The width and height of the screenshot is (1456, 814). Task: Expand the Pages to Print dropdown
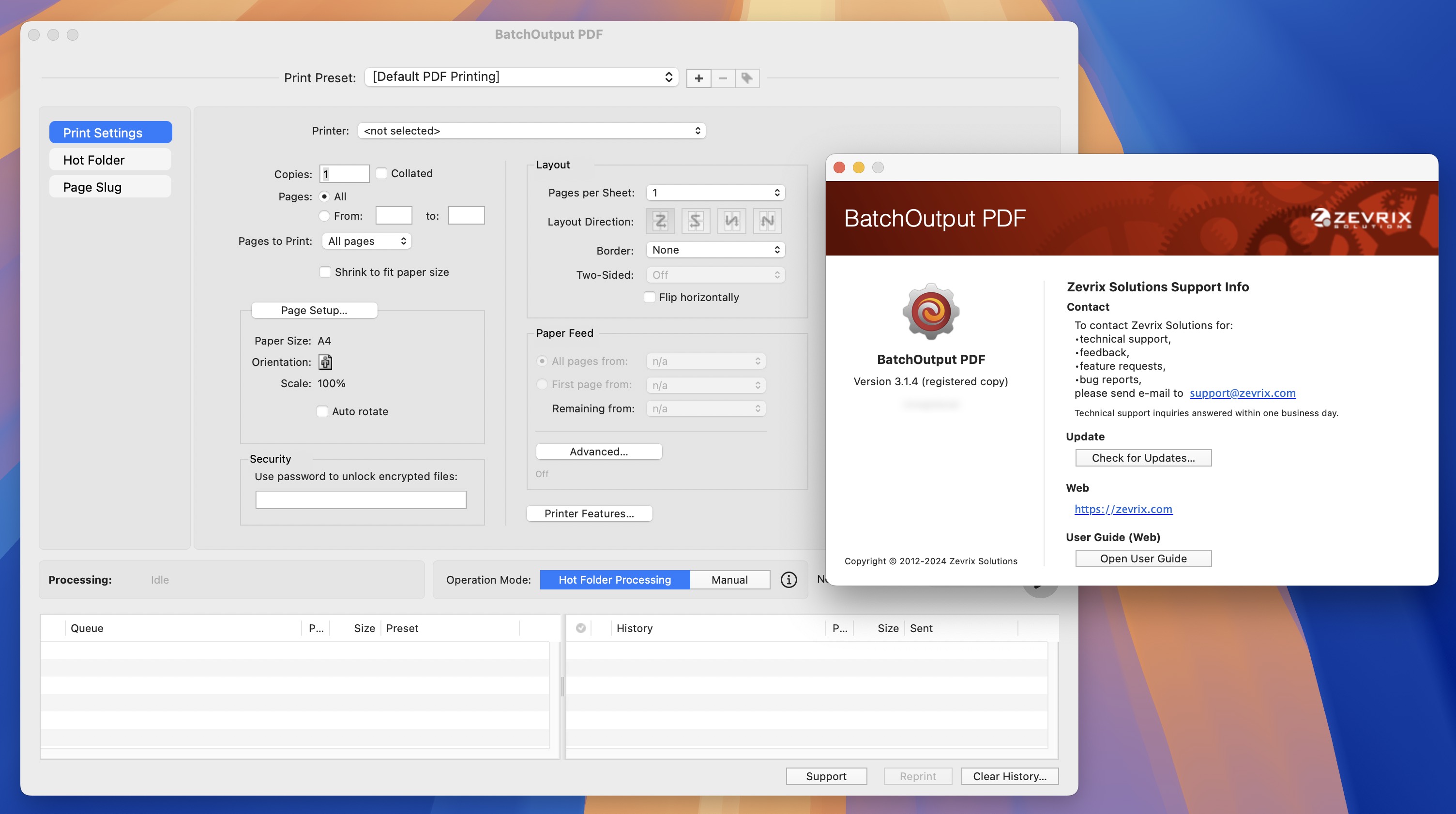click(364, 240)
